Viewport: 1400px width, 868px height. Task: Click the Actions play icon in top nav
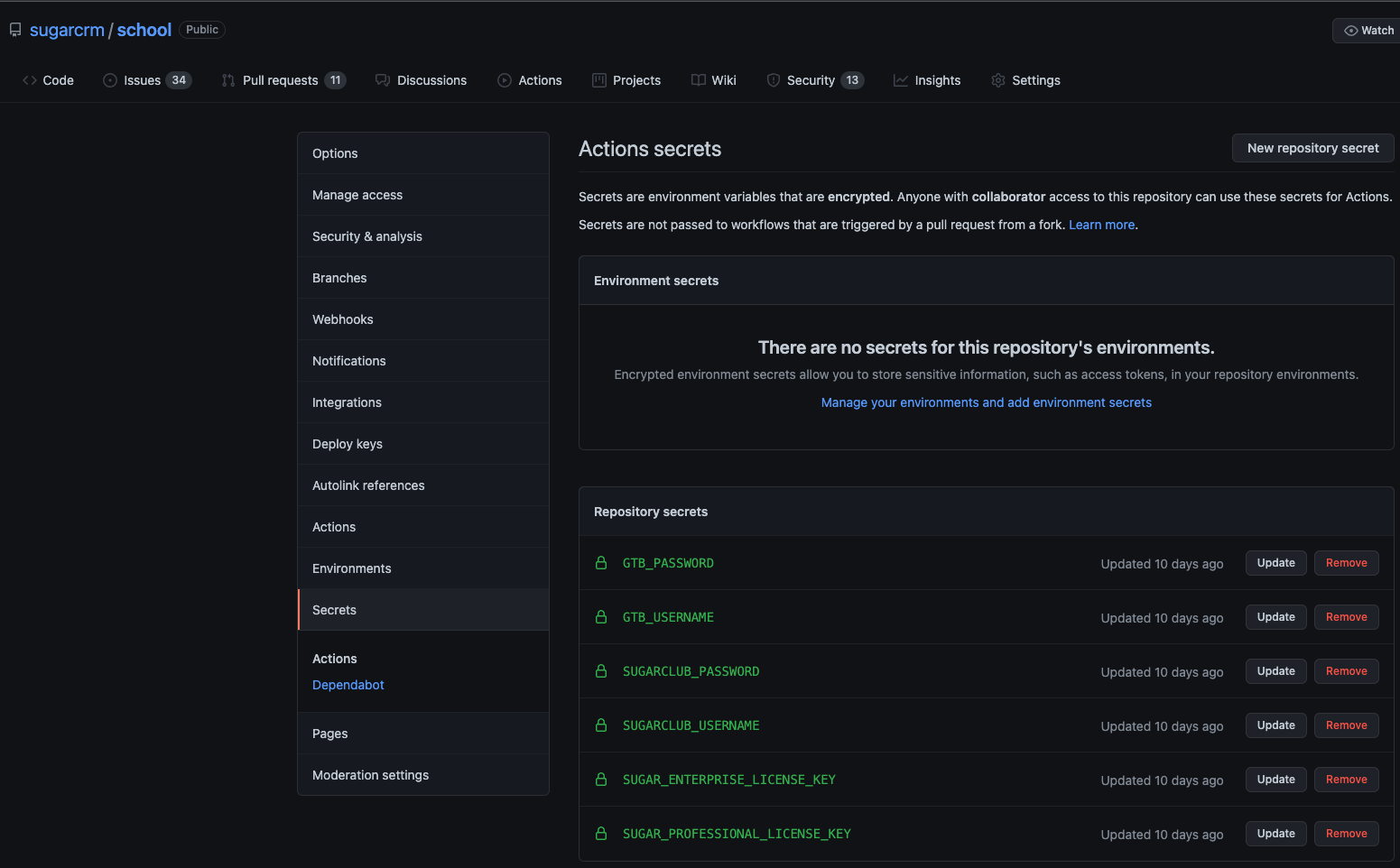(x=505, y=80)
